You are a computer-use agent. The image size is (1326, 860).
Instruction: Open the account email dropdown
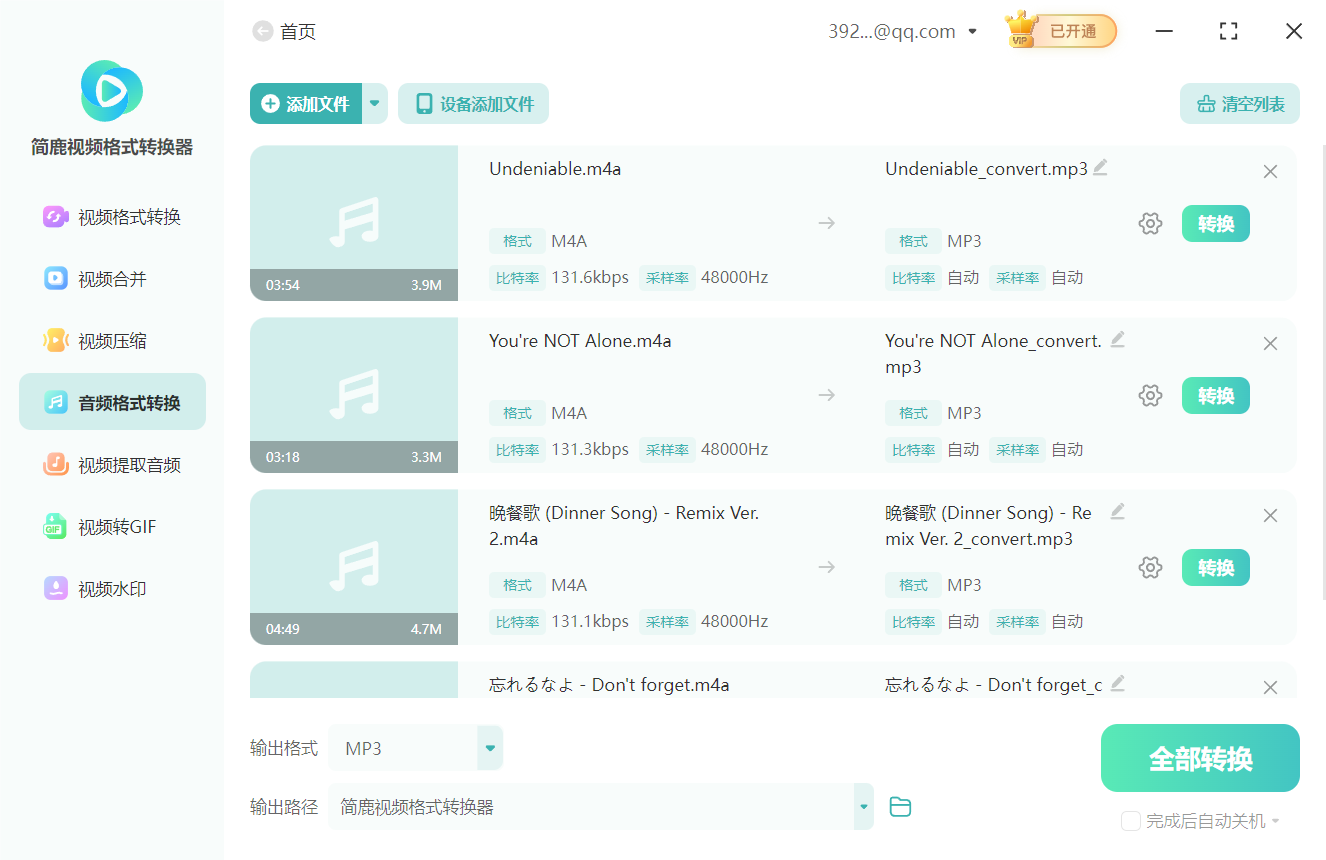coord(972,31)
